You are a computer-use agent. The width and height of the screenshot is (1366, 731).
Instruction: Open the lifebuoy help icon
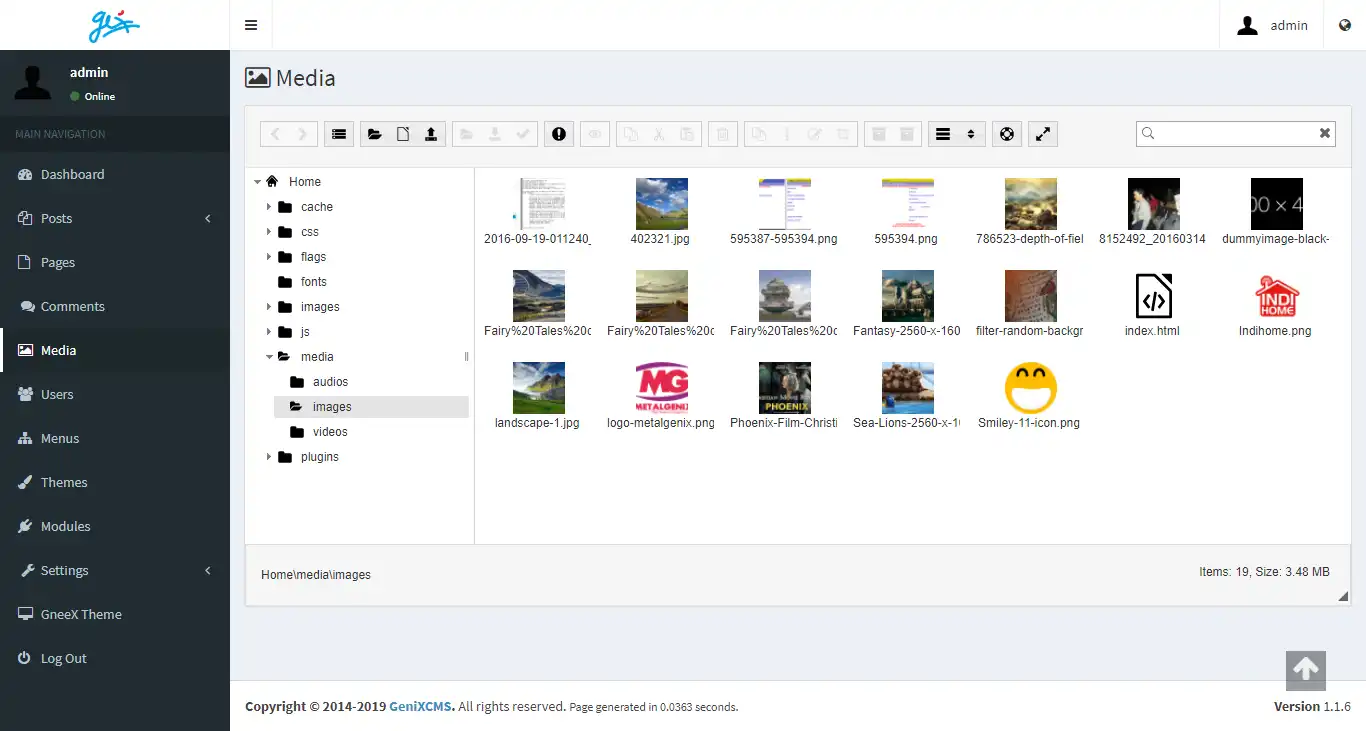click(x=1007, y=134)
